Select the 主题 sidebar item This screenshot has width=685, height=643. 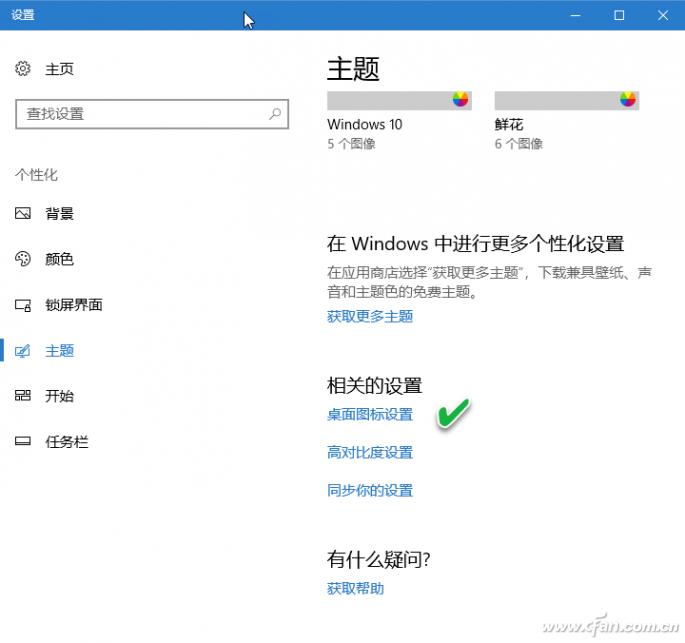(x=59, y=351)
